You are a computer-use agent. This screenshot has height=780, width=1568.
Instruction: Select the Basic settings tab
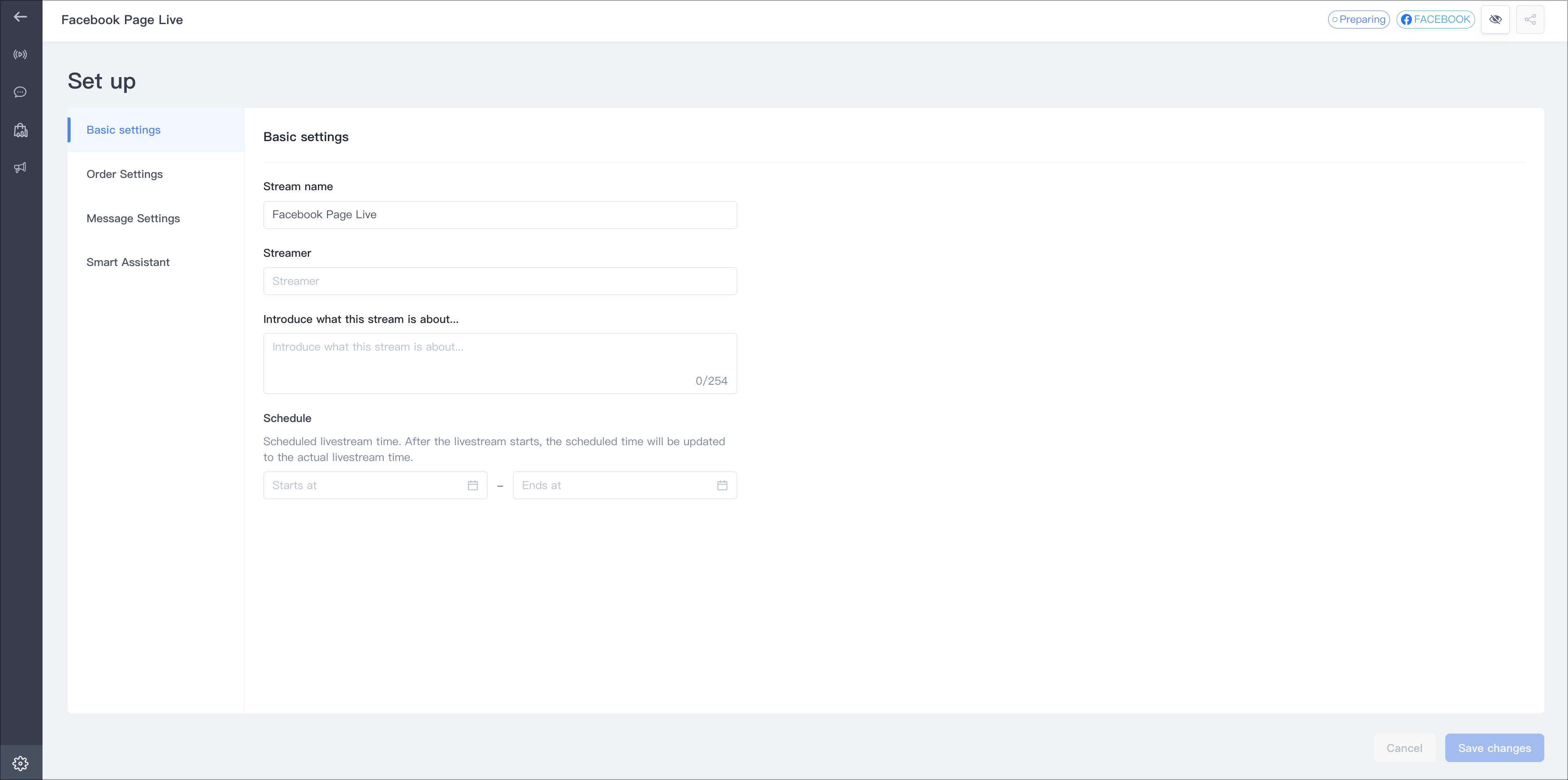156,130
